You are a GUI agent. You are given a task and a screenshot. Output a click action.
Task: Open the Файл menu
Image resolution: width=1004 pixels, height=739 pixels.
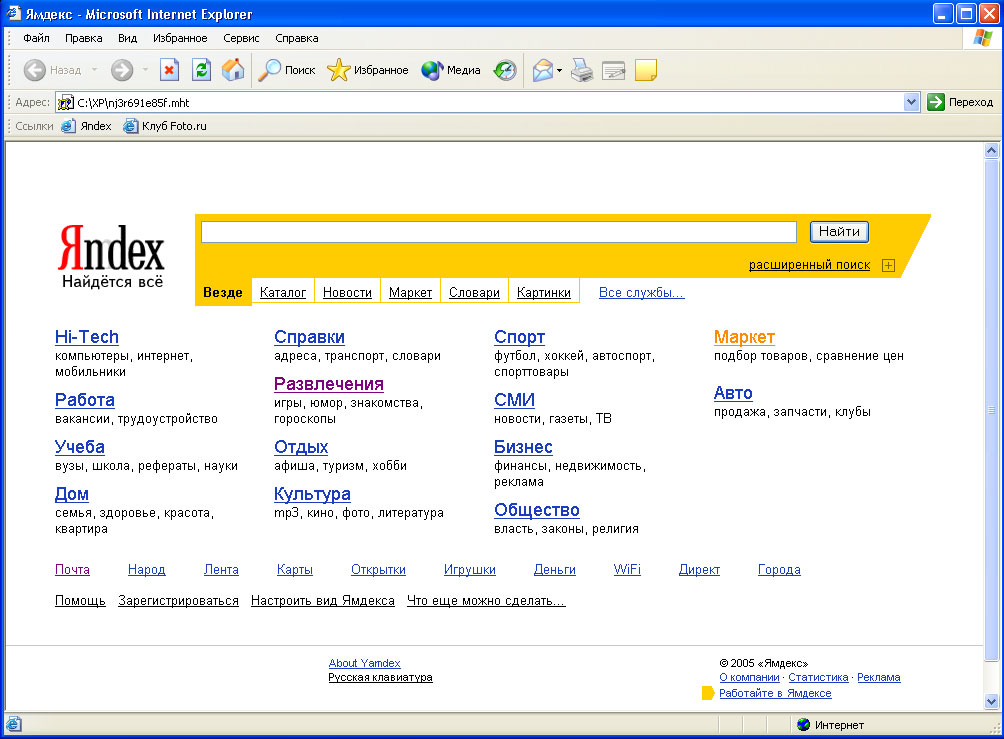[36, 38]
